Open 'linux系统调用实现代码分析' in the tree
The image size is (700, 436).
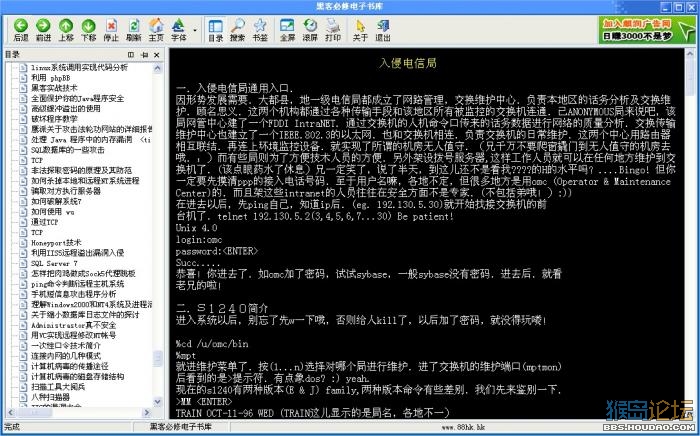coord(79,67)
